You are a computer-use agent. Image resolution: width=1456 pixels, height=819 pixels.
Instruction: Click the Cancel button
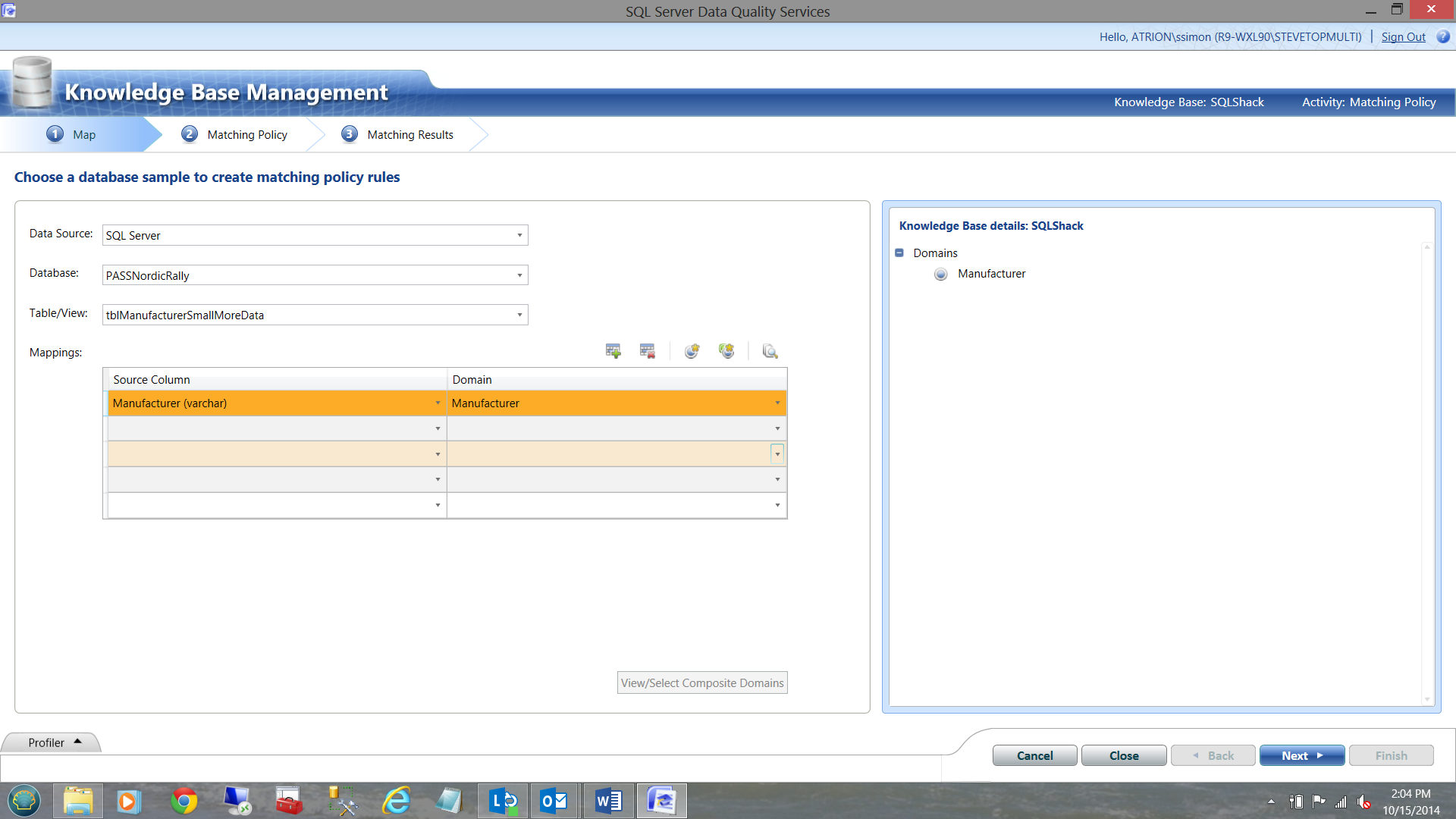[x=1034, y=755]
